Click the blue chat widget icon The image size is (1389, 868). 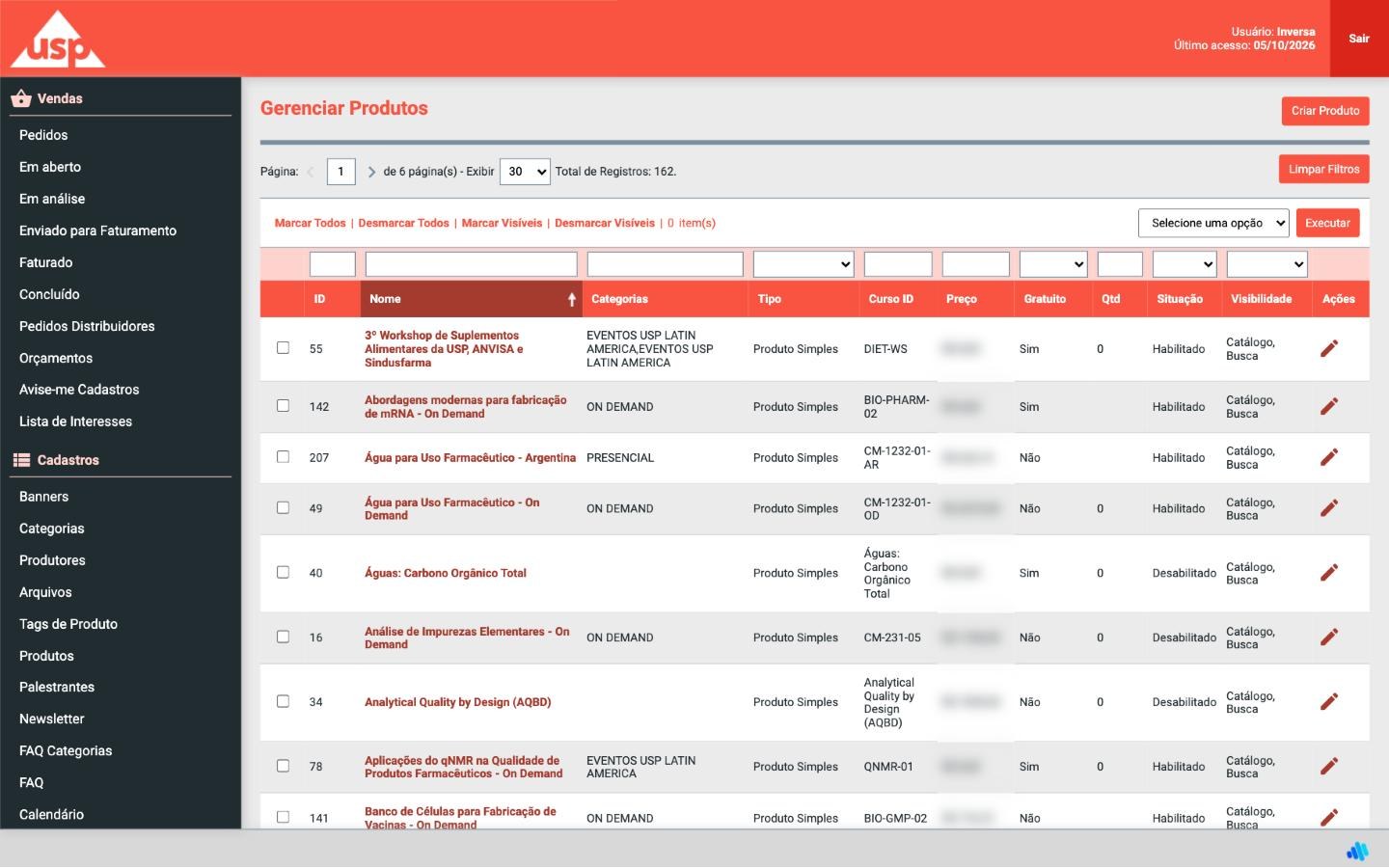pyautogui.click(x=1357, y=851)
